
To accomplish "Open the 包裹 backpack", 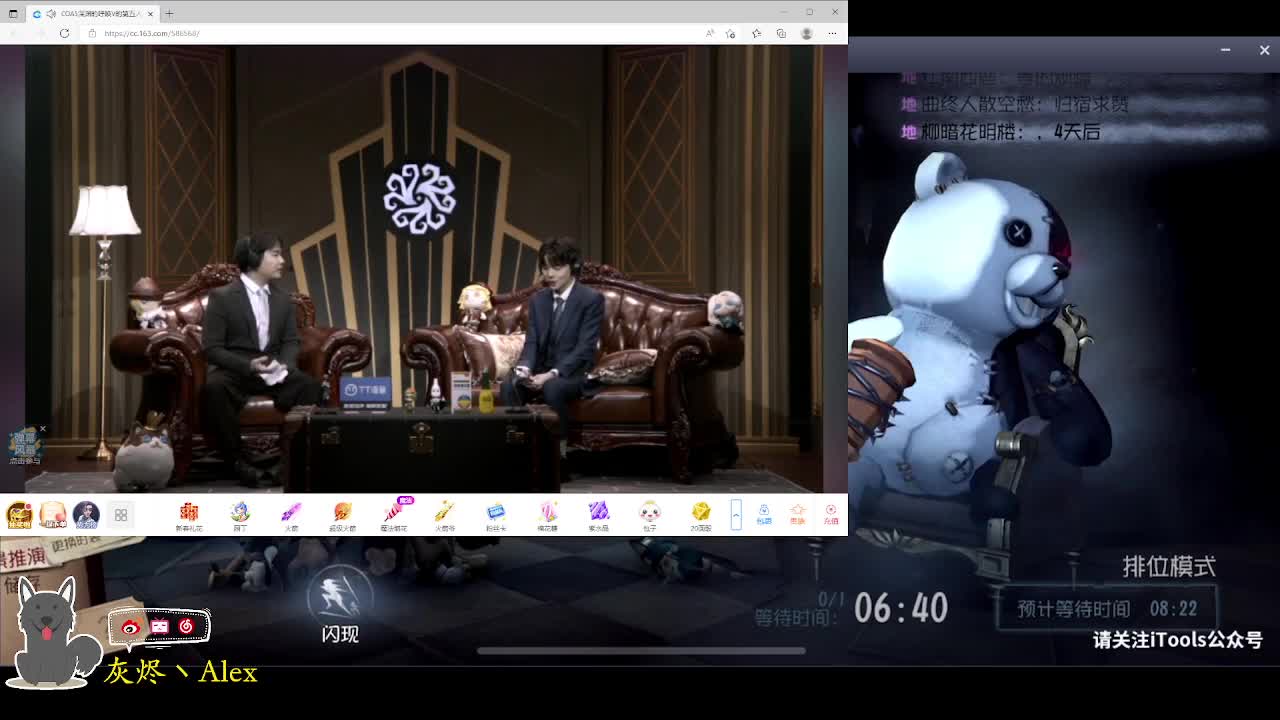I will (x=764, y=514).
